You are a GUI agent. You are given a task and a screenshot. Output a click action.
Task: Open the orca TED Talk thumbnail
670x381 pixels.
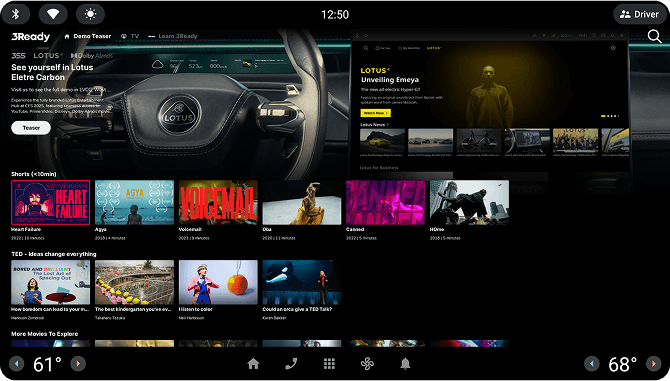(302, 282)
